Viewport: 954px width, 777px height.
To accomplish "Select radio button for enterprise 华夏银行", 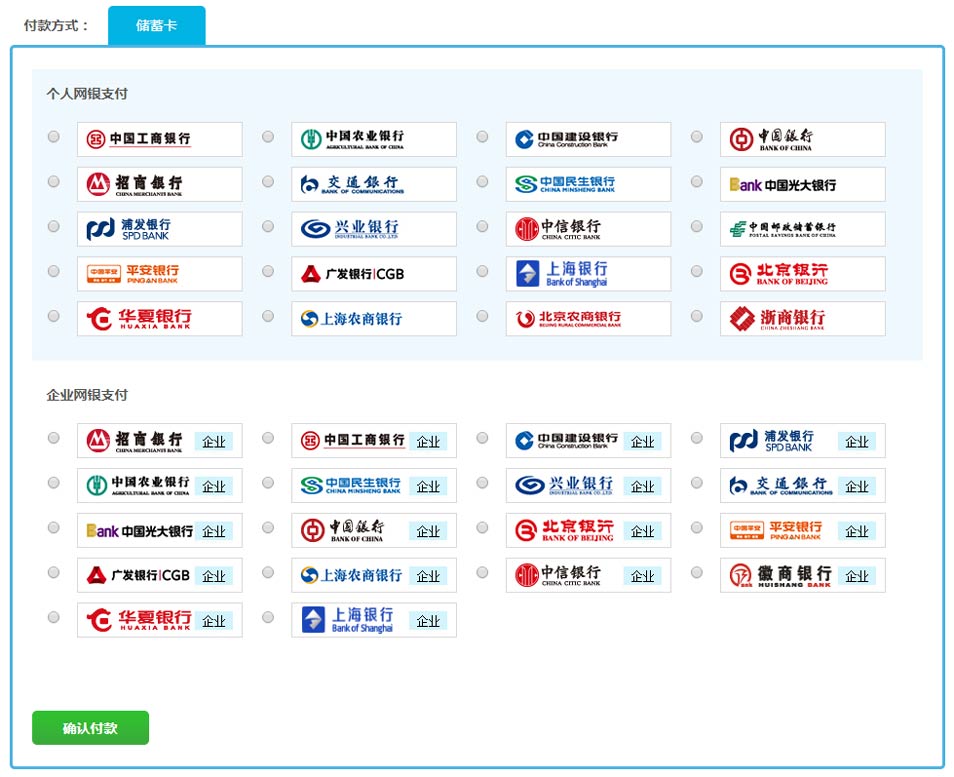I will 54,617.
